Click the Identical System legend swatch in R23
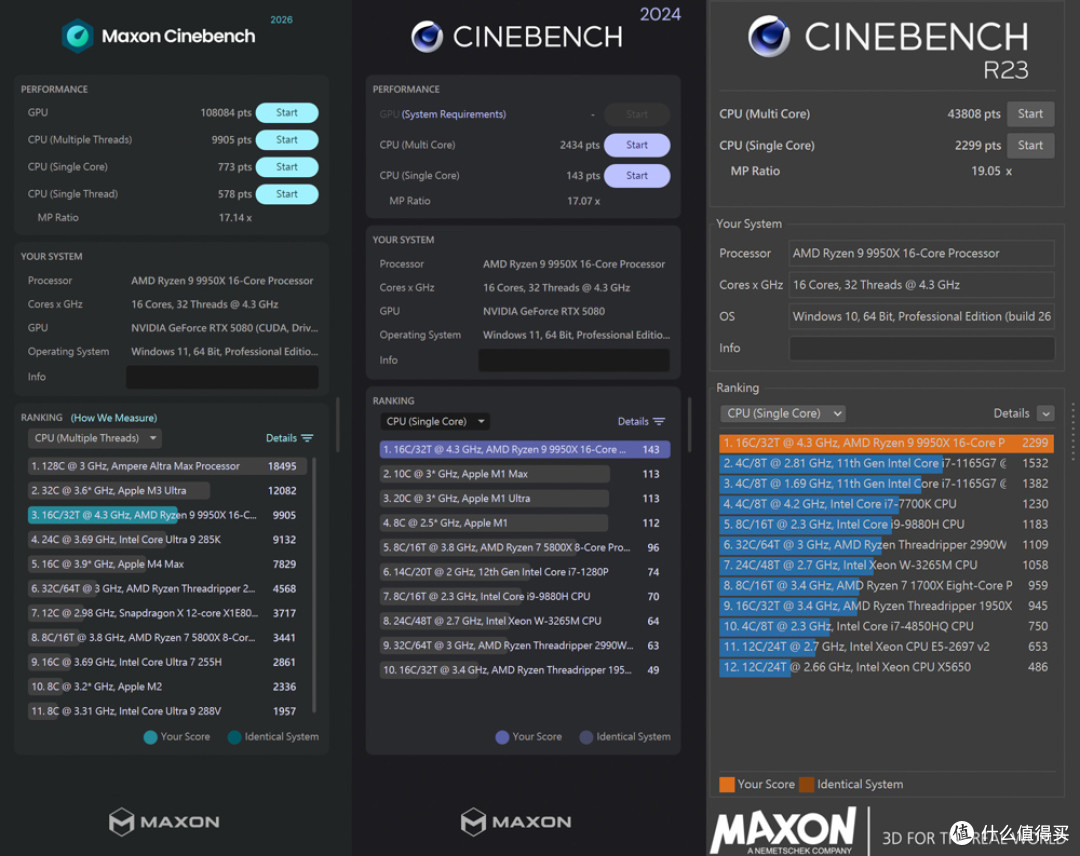Screen dimensions: 1080x856 (x=807, y=784)
